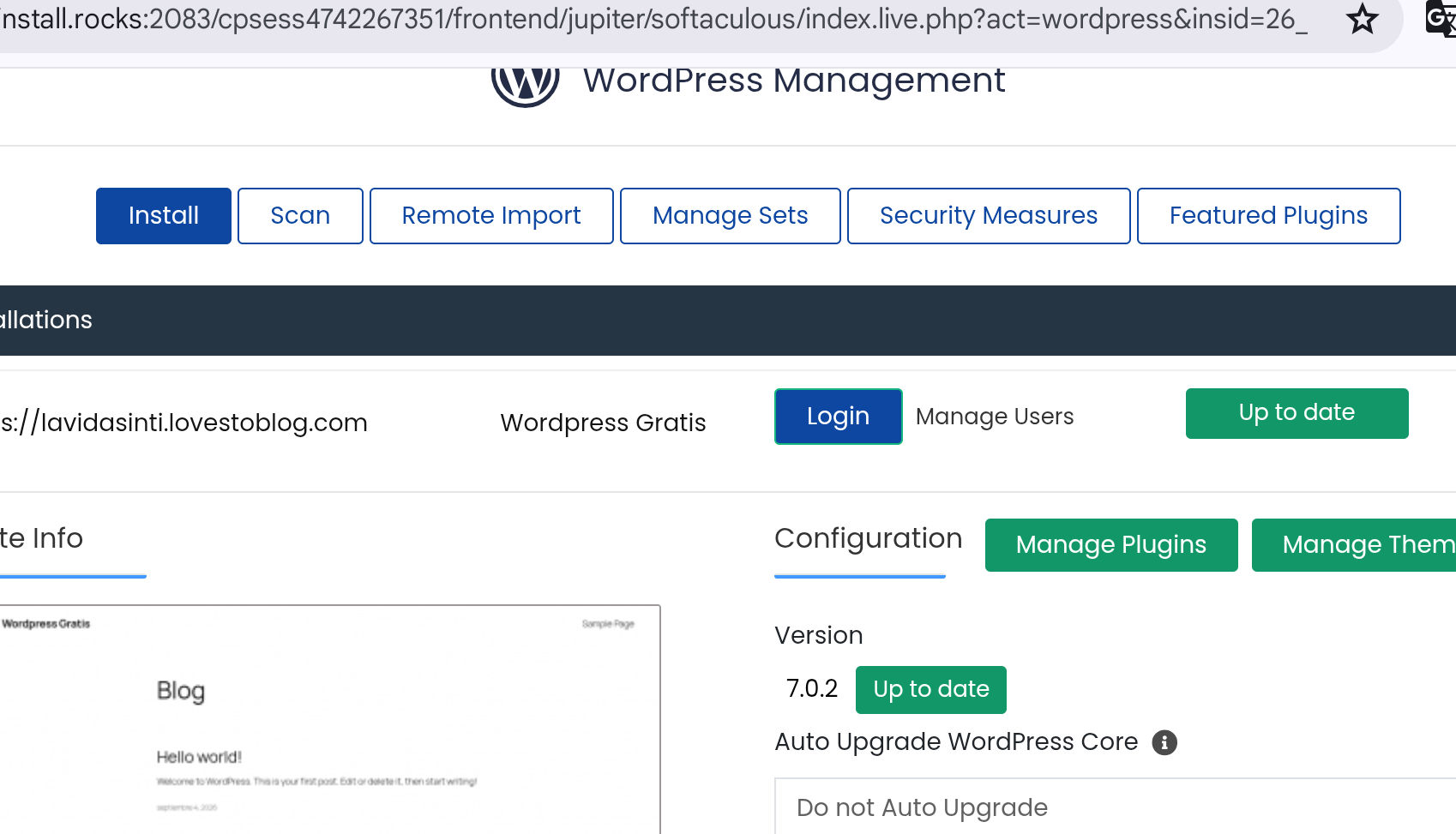Select the Site Info tab heading

point(41,538)
